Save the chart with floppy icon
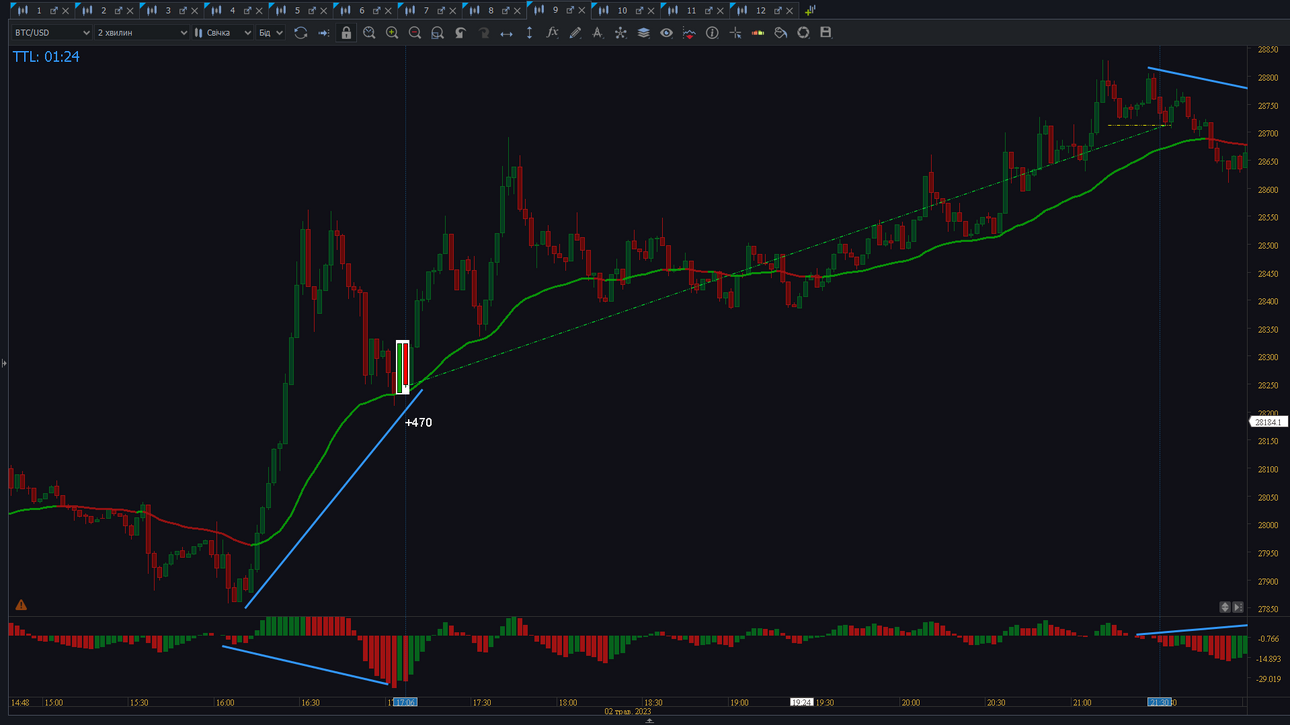Image resolution: width=1290 pixels, height=725 pixels. click(826, 33)
